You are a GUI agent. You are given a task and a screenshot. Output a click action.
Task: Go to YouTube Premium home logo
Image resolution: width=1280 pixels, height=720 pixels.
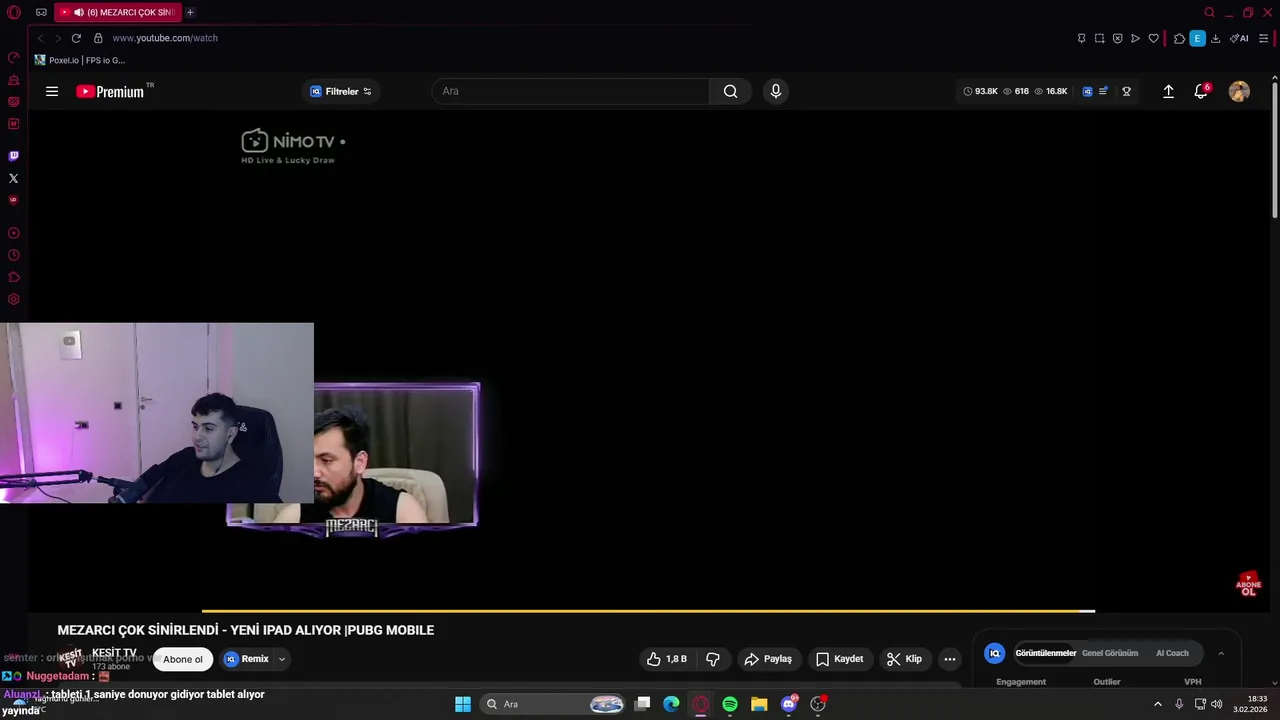pyautogui.click(x=111, y=91)
